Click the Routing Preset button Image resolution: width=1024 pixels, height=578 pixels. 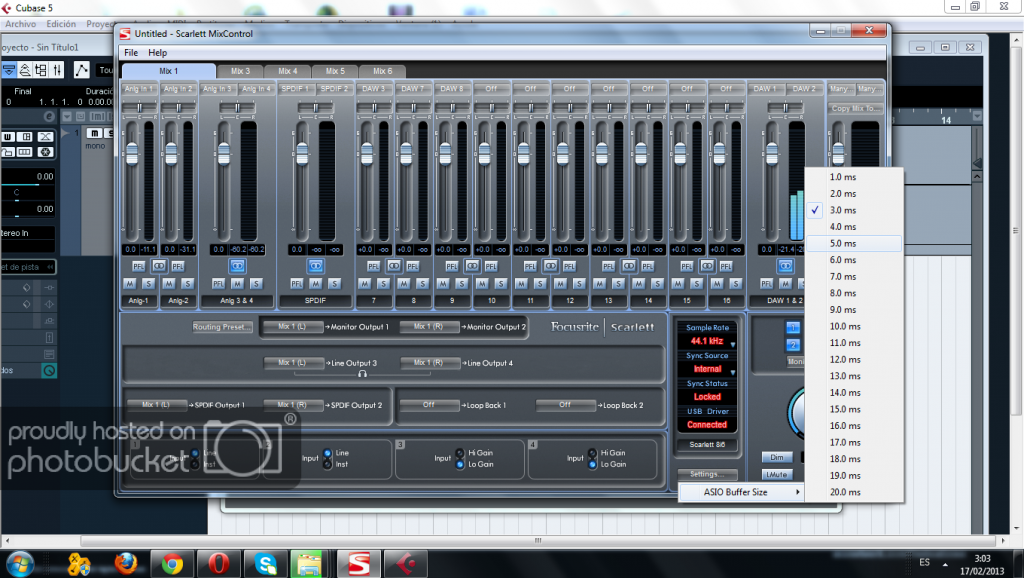pyautogui.click(x=220, y=327)
